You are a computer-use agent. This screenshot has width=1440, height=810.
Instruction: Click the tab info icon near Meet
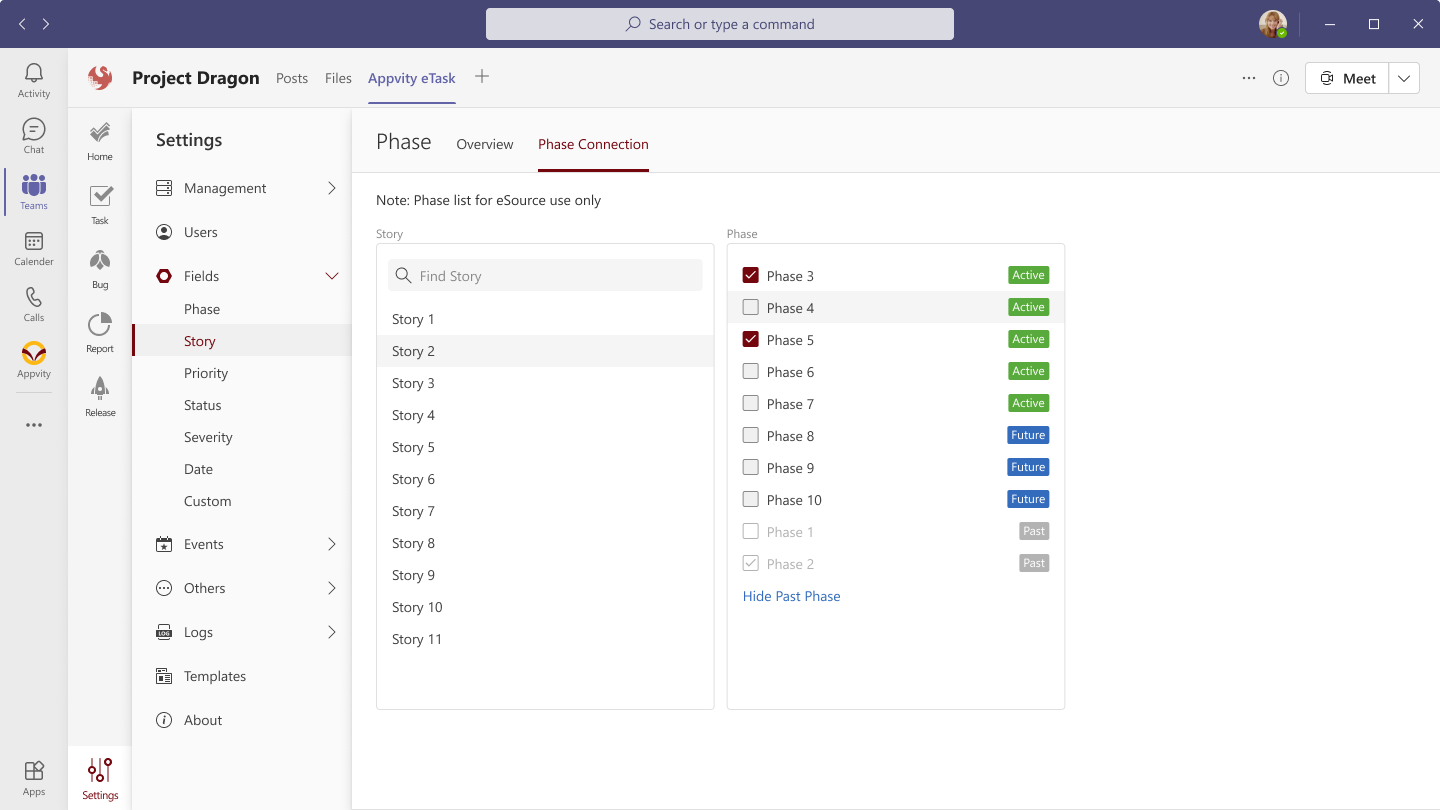[x=1281, y=78]
